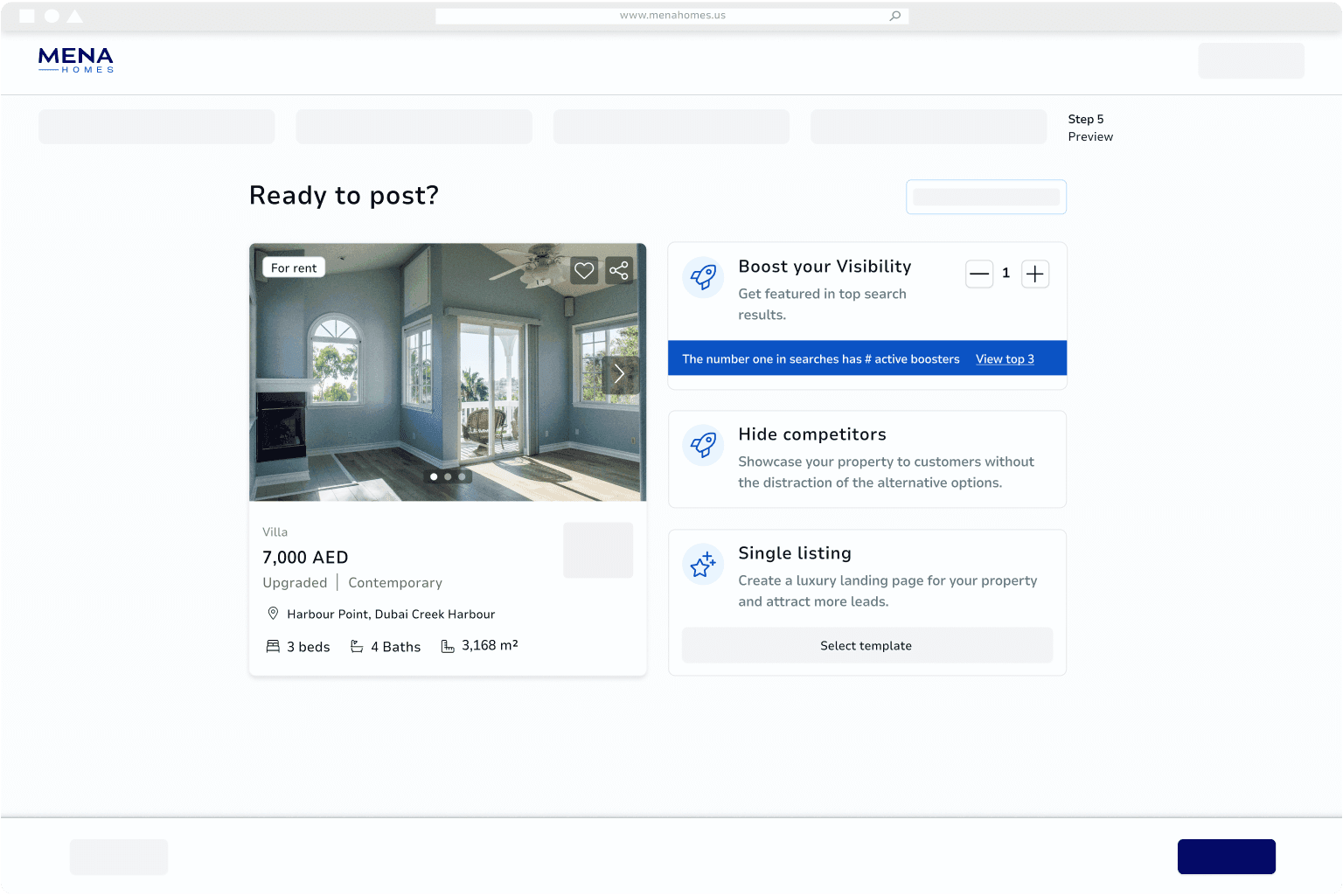Click the For rent badge on the photo
This screenshot has height=896, width=1343.
pyautogui.click(x=294, y=267)
